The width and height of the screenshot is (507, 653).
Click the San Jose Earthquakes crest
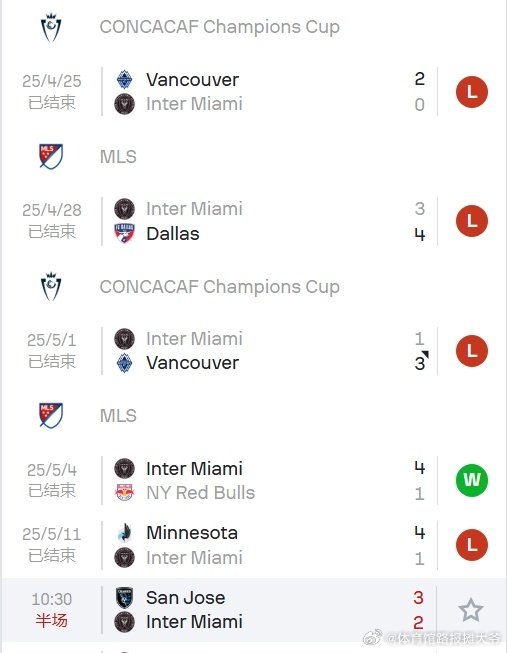click(124, 598)
